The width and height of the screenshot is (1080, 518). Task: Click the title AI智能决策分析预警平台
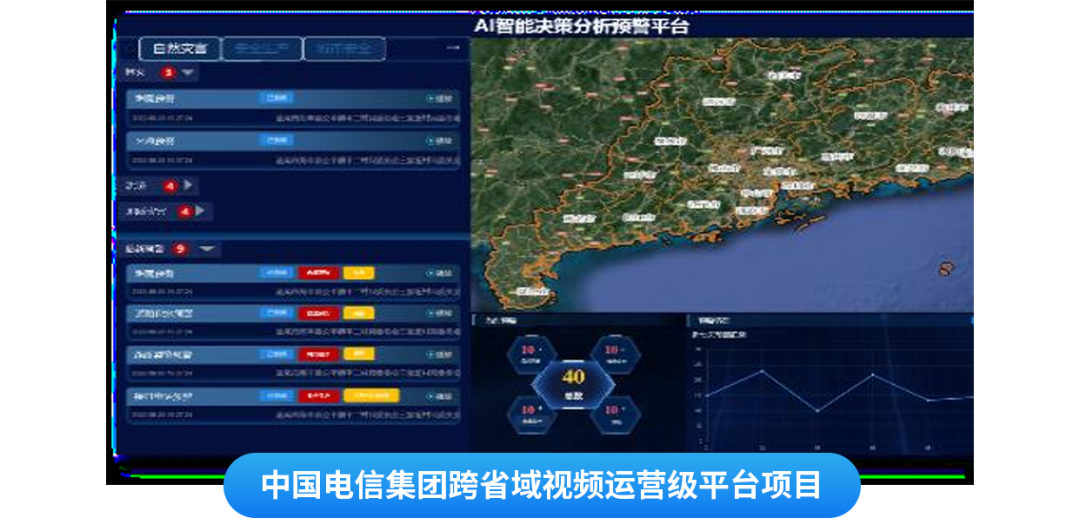coord(581,27)
